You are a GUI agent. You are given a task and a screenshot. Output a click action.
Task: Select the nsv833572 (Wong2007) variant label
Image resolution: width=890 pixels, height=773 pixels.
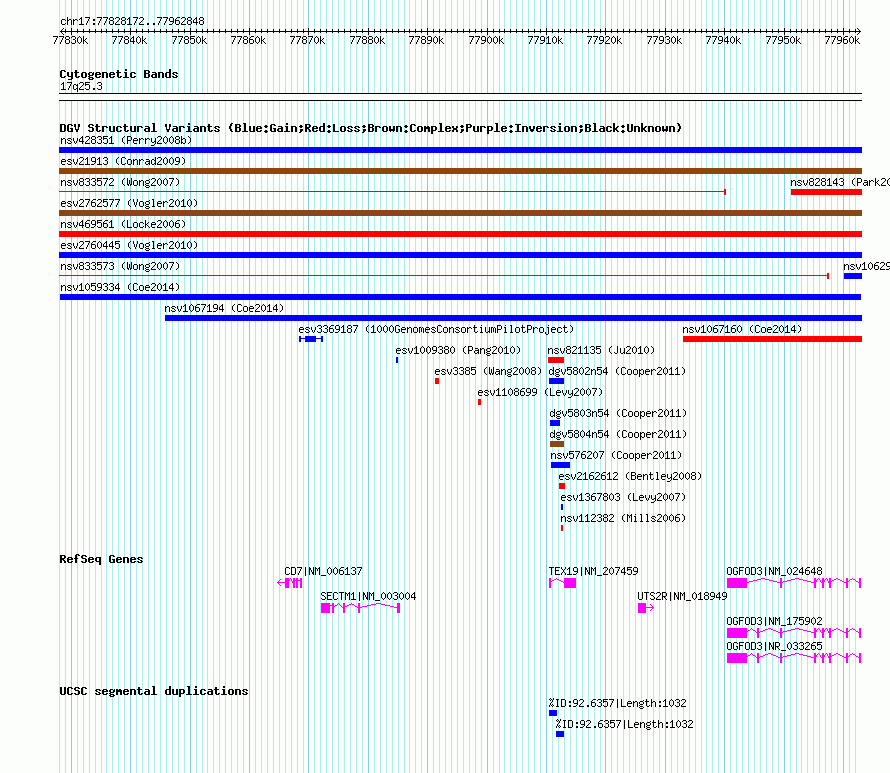pos(120,182)
